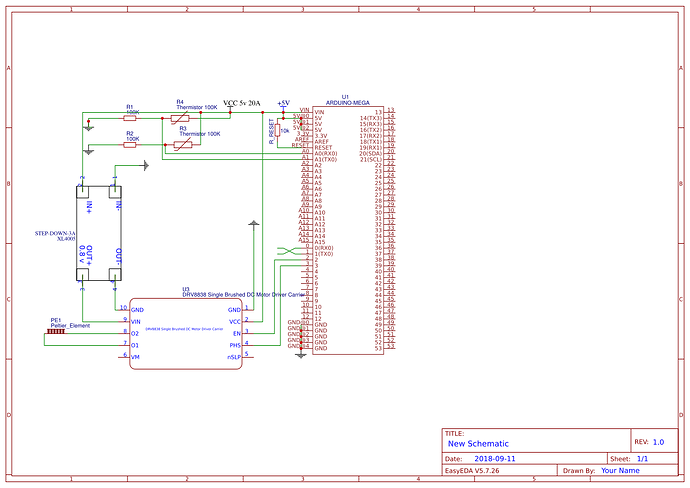Click the ground symbol left of R1

click(x=90, y=127)
